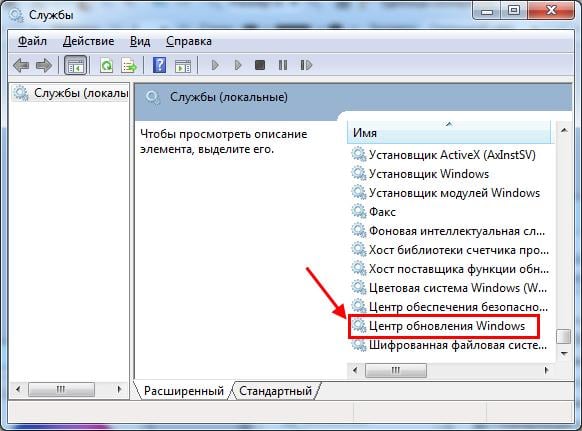Click gear icon beside Цветовая система Windows

click(x=359, y=287)
